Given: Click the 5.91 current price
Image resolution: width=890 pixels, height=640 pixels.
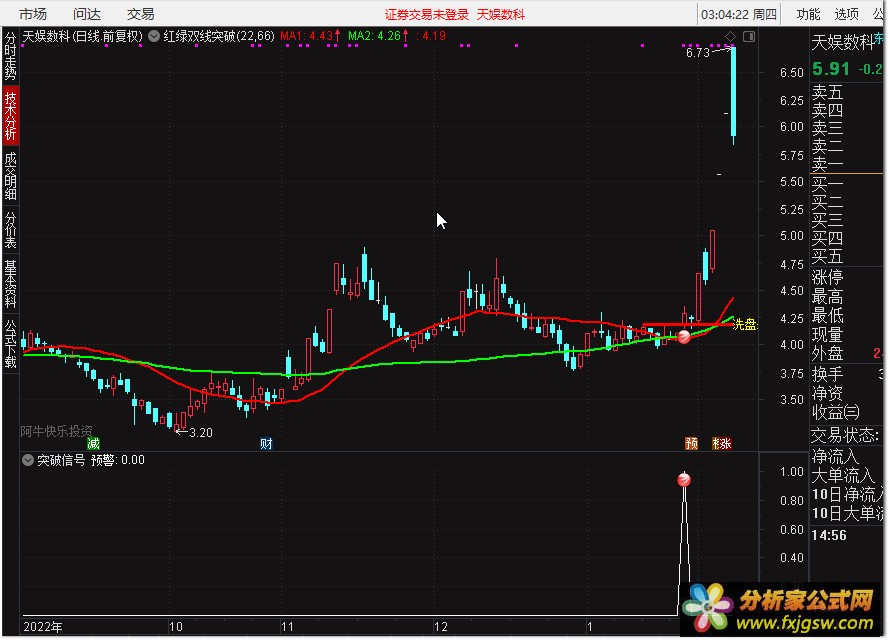Looking at the screenshot, I should pos(830,69).
